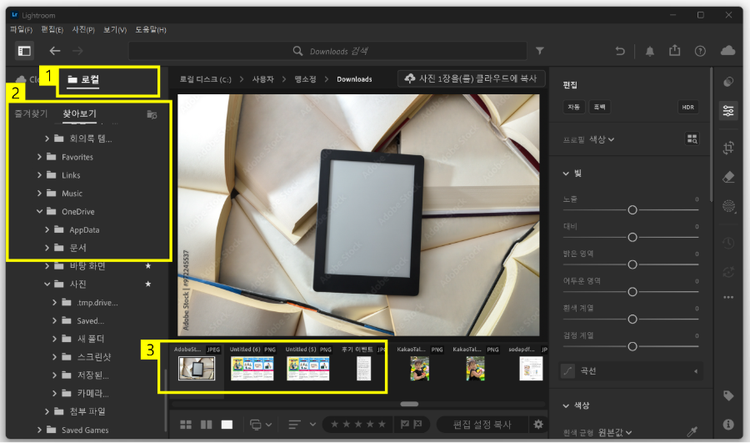Viewport: 750px width, 443px height.
Task: Collapse the 색상 color section
Action: [x=566, y=406]
